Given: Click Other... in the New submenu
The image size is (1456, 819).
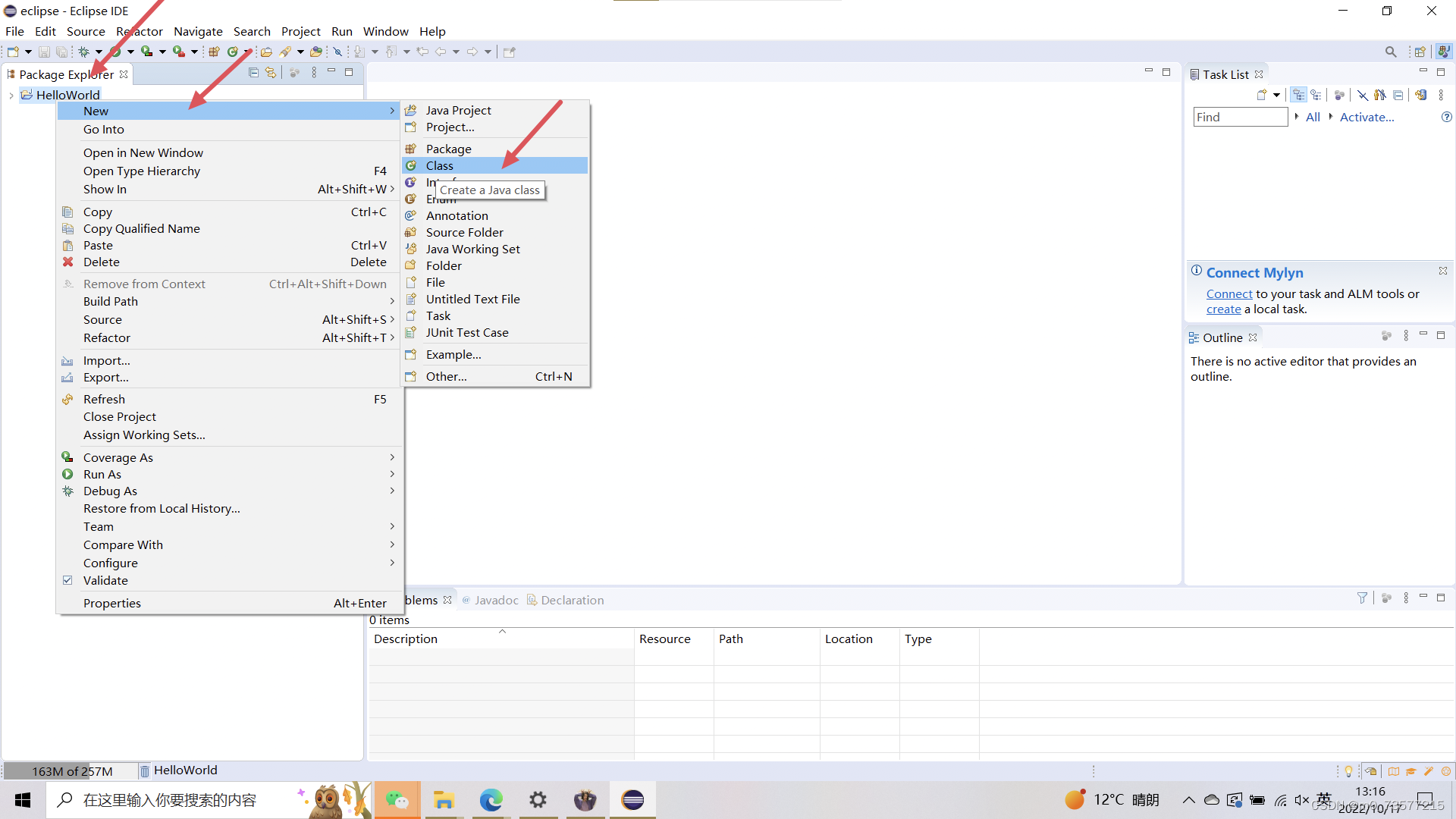Looking at the screenshot, I should tap(495, 376).
